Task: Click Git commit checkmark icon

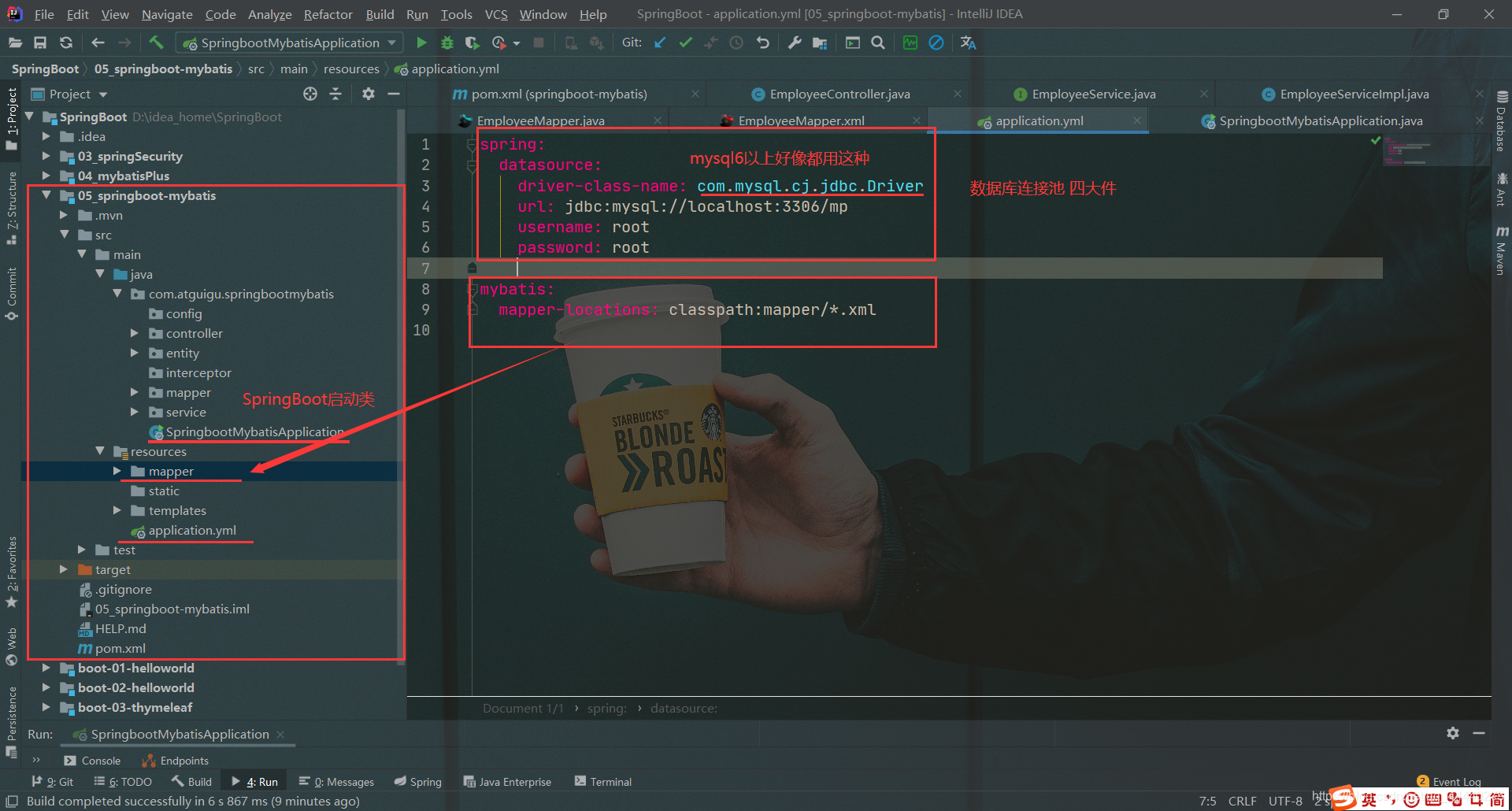Action: 685,43
